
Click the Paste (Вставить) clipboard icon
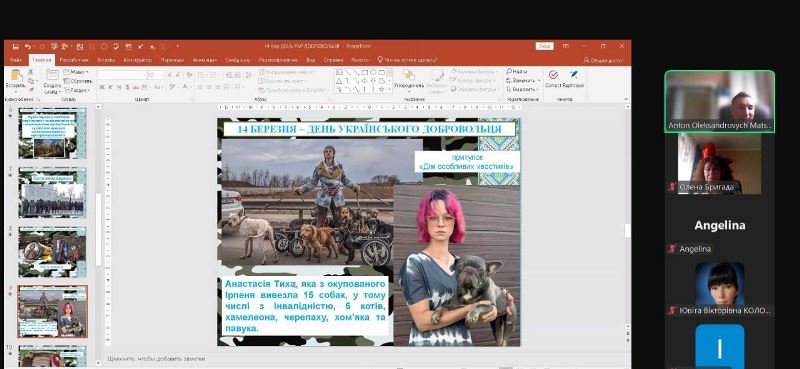(x=16, y=75)
